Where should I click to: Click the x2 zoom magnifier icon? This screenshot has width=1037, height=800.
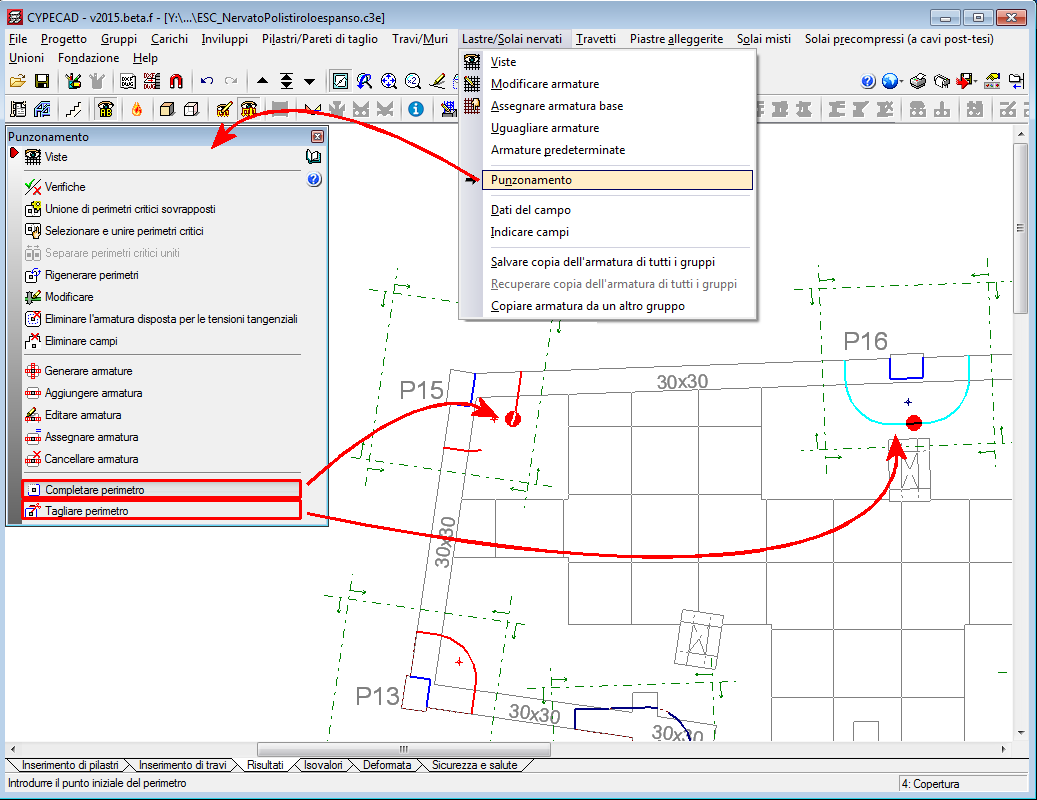tap(413, 81)
